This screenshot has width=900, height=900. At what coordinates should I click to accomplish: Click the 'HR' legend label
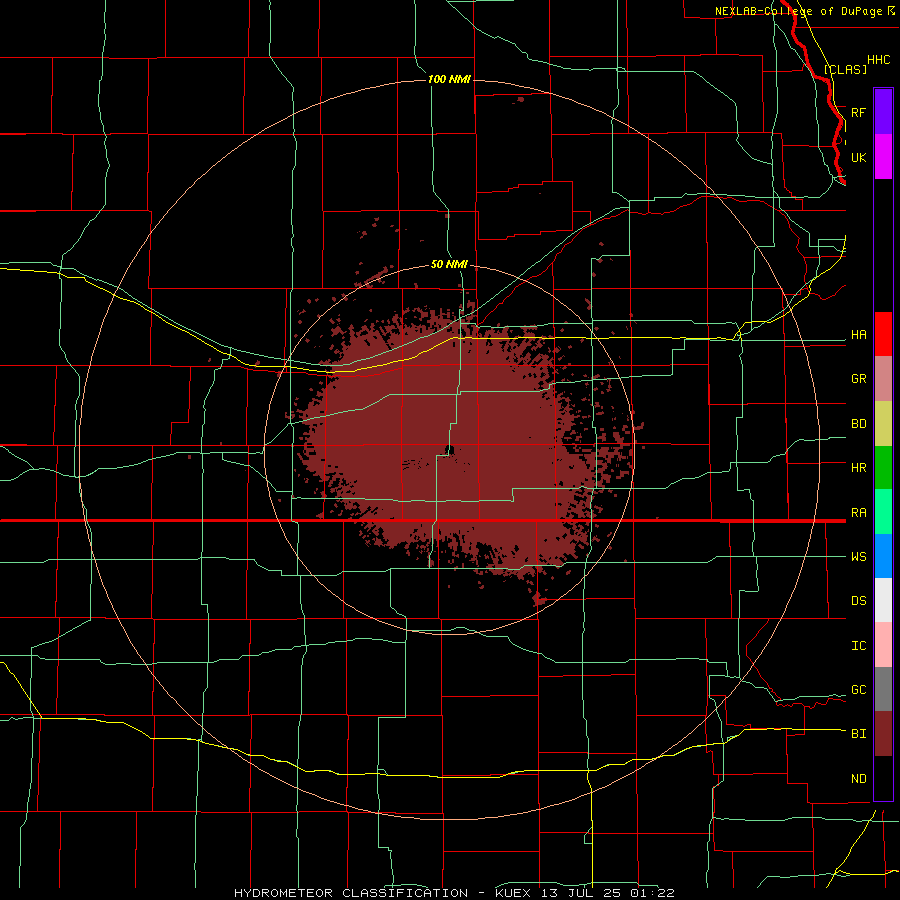858,468
